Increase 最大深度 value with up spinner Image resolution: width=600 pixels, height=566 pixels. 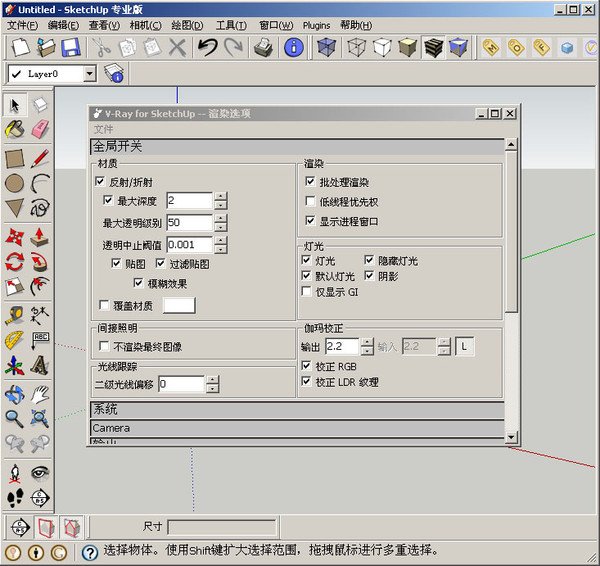(220, 196)
